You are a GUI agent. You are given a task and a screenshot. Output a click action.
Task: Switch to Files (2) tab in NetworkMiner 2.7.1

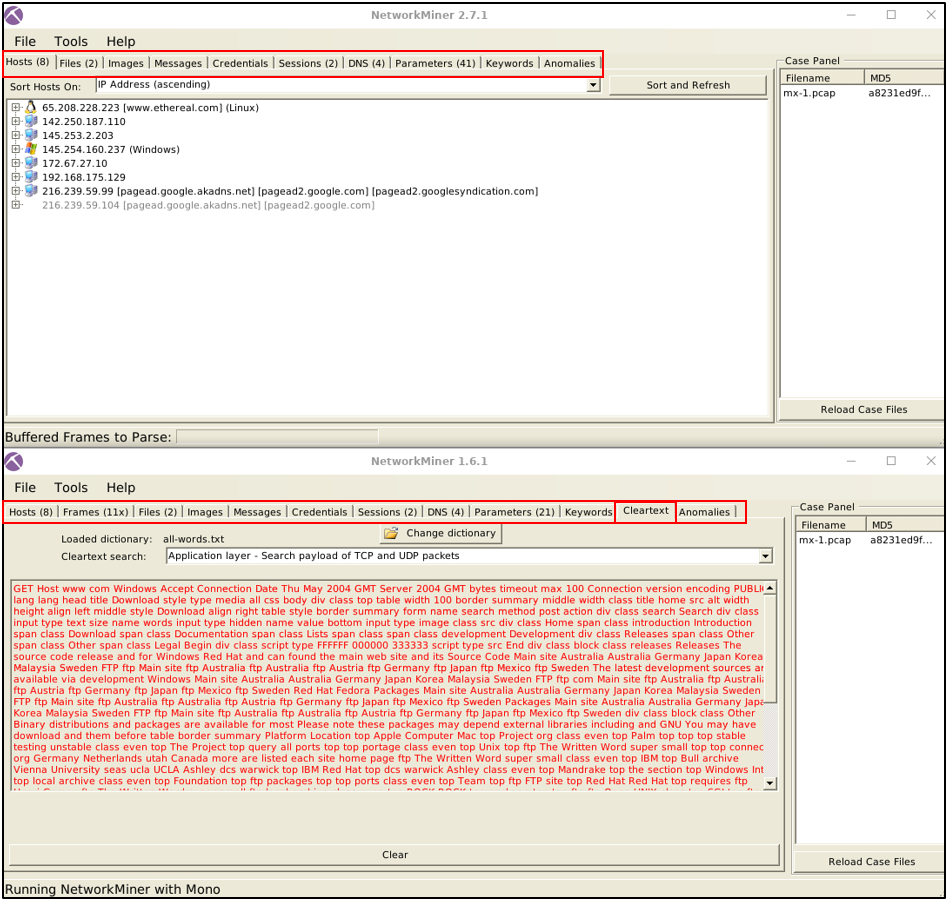(79, 63)
